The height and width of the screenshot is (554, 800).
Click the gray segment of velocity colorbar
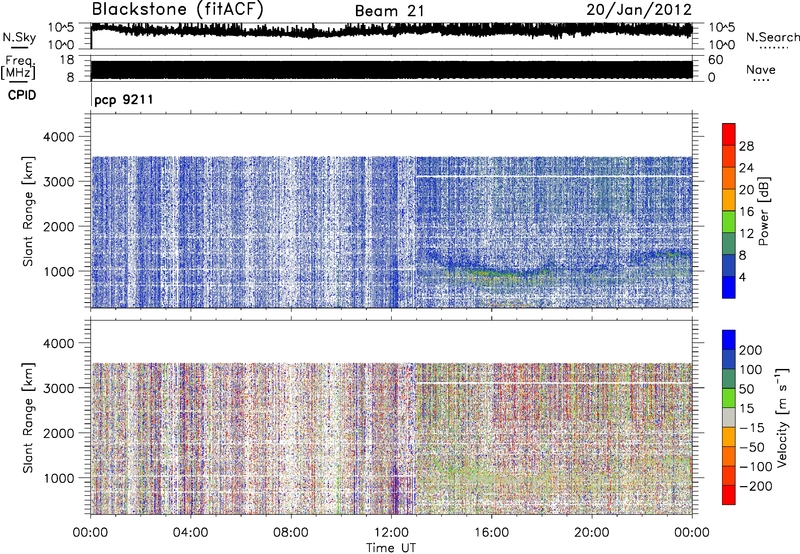point(729,417)
